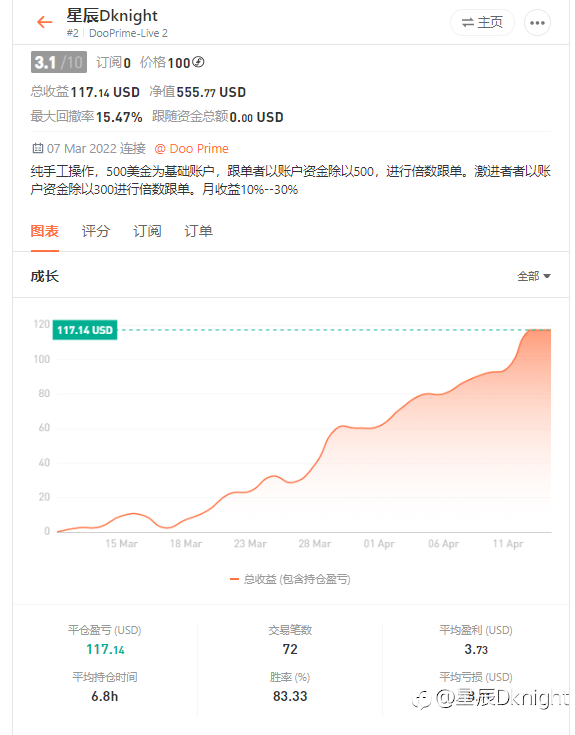
Task: Click the coin icon next to price 100
Action: pos(198,62)
